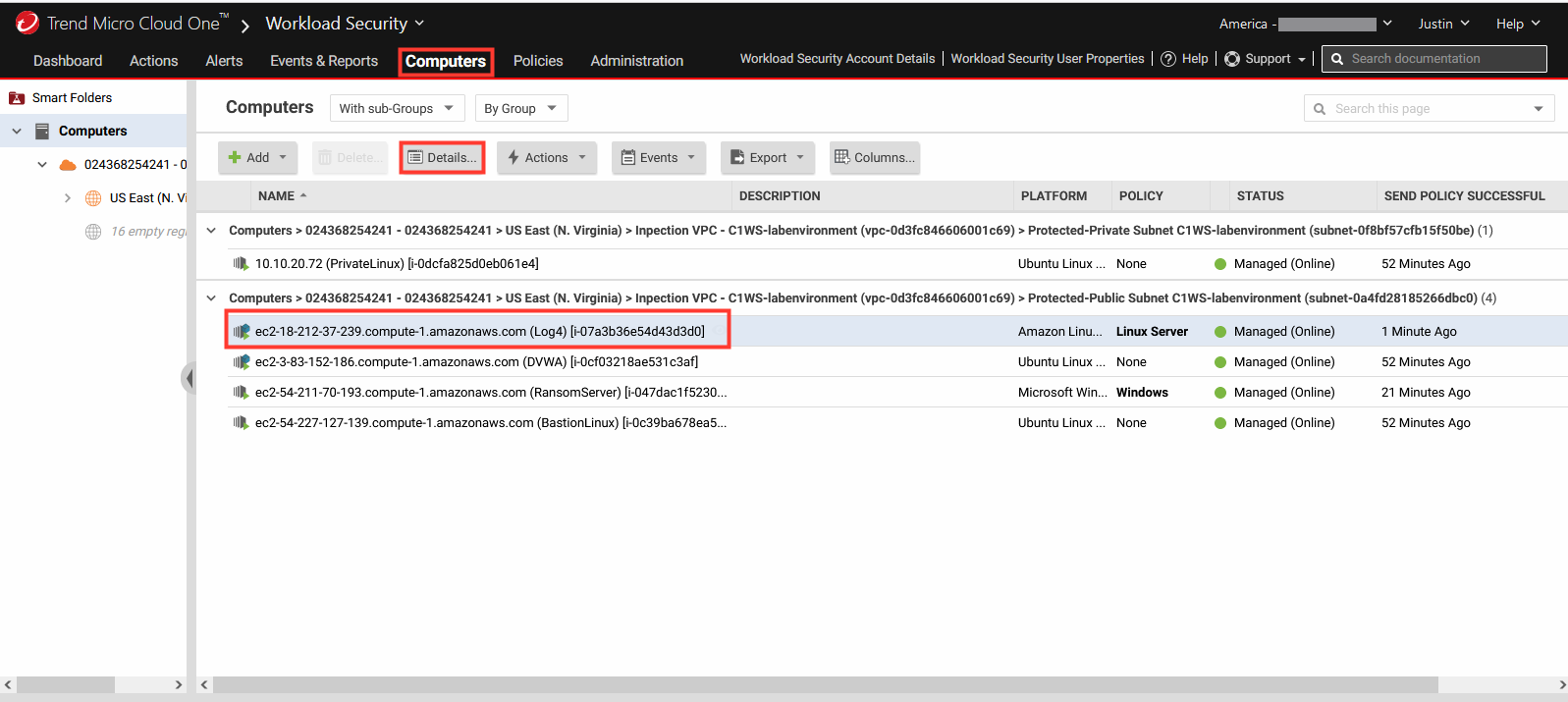Click the Add button
This screenshot has height=702, width=1568.
[x=257, y=157]
